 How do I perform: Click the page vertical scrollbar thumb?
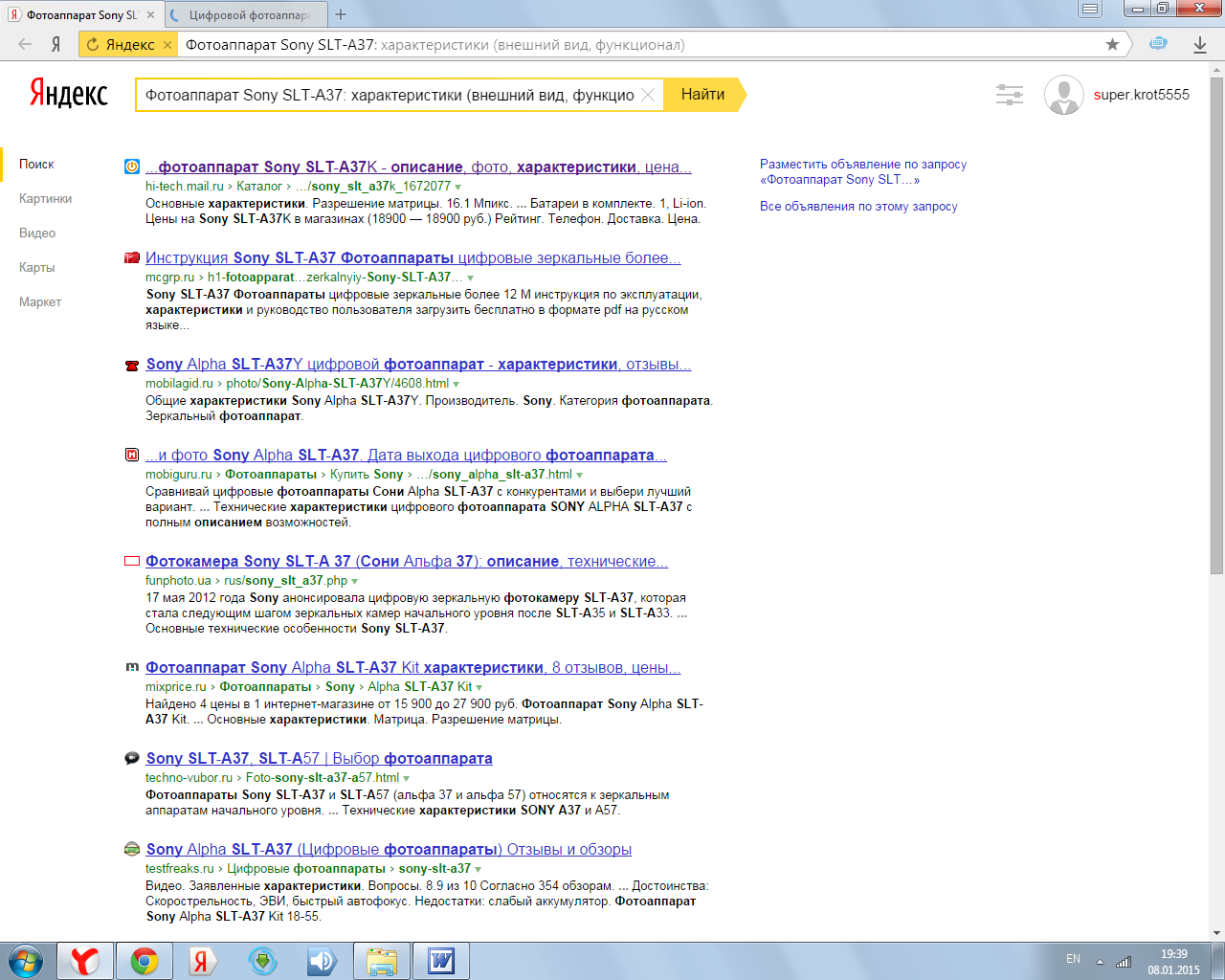[x=1217, y=325]
